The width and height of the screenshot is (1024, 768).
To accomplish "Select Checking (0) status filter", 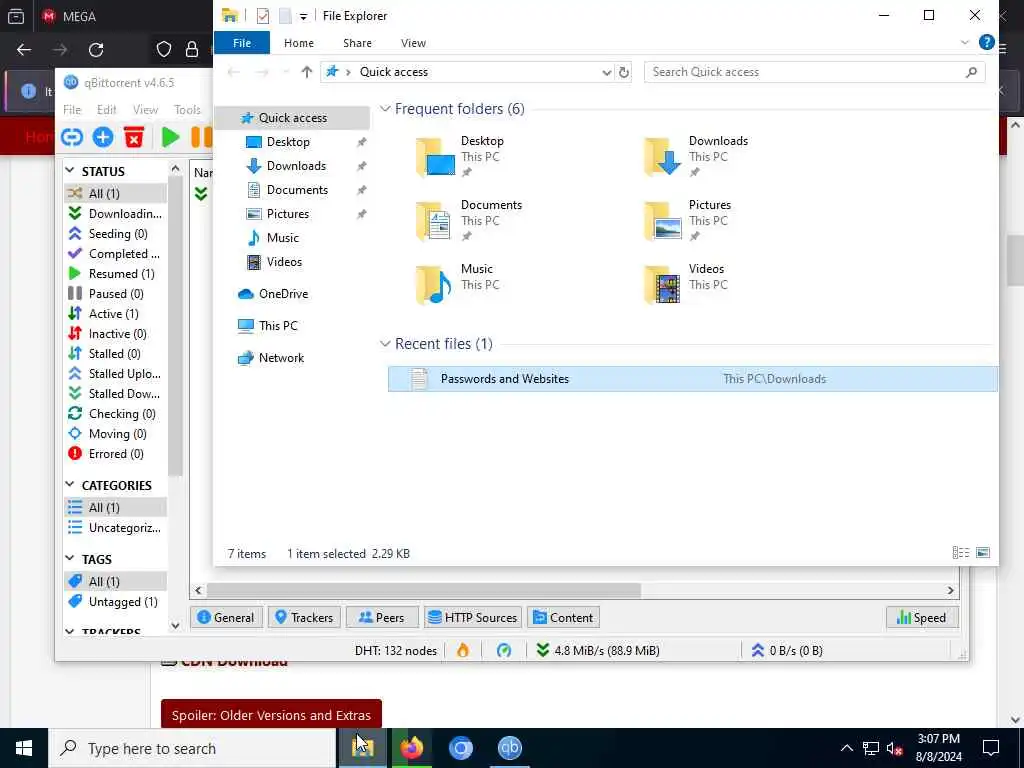I will (116, 413).
